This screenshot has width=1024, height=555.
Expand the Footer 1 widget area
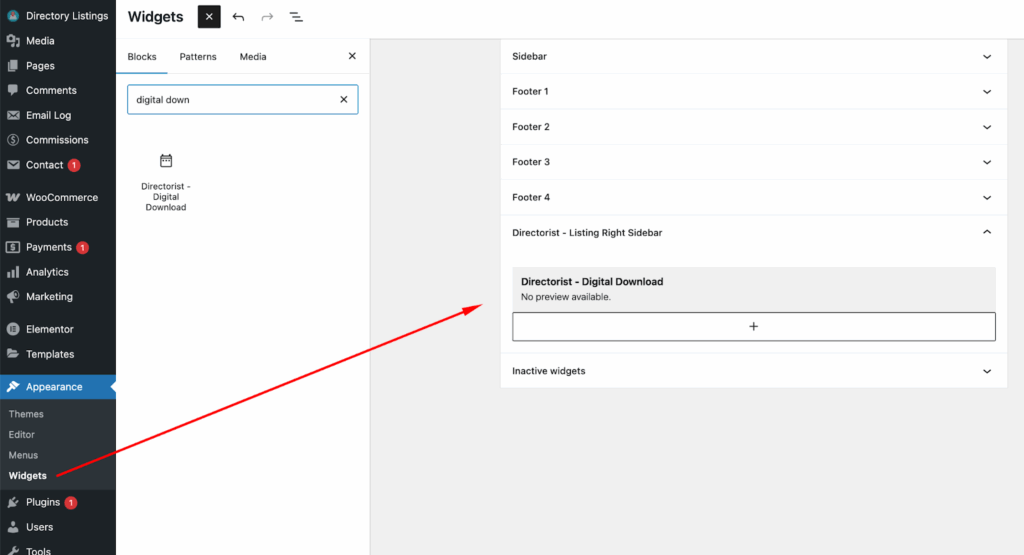753,92
